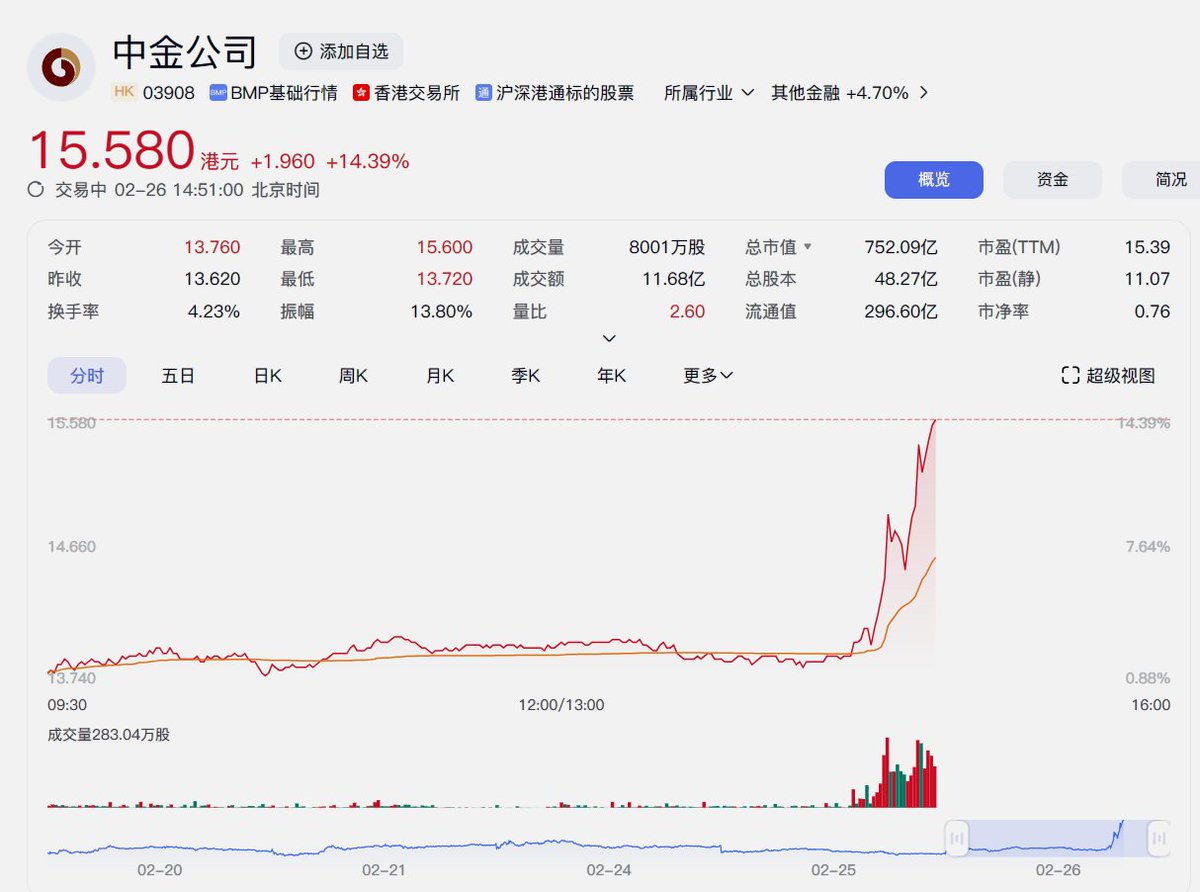The height and width of the screenshot is (892, 1200).
Task: Select the 日K chart tab
Action: 267,375
